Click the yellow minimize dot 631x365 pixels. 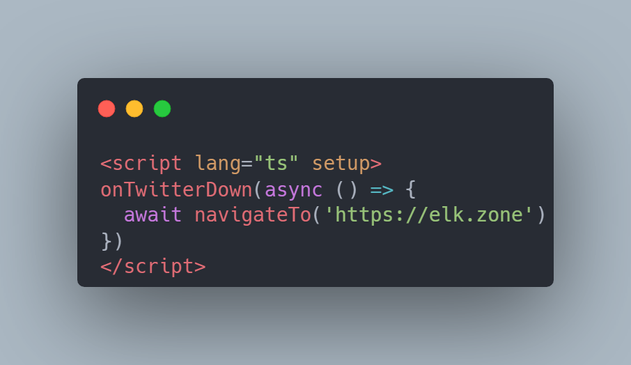134,109
